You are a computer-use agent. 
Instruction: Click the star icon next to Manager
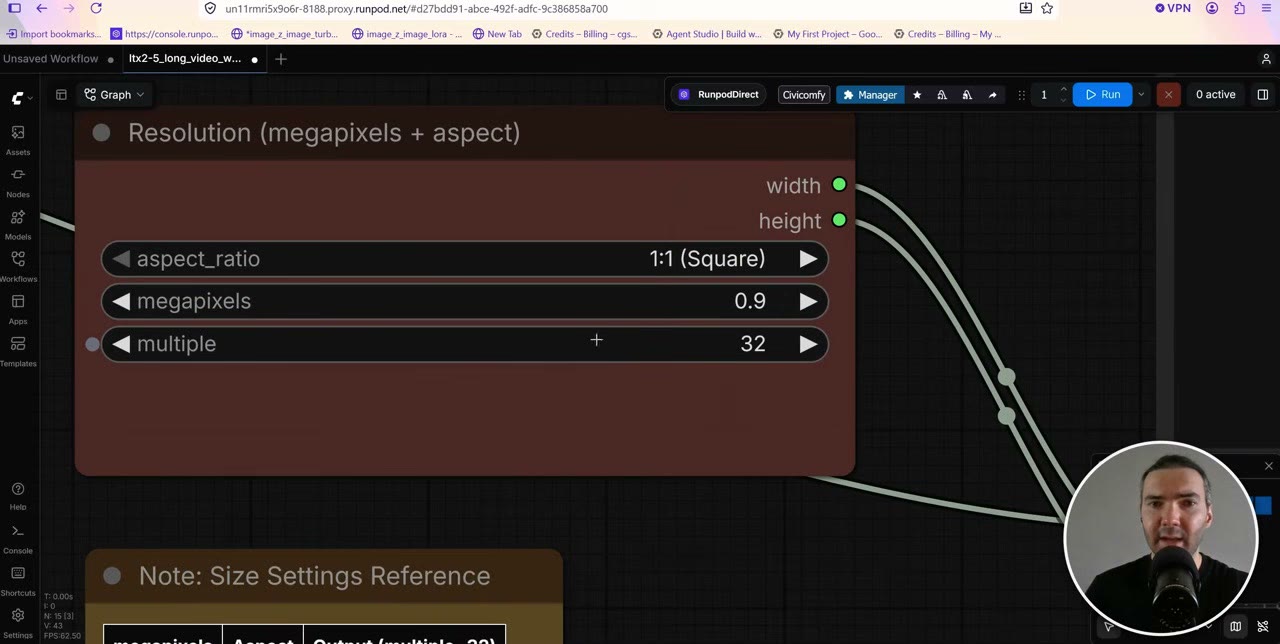917,95
